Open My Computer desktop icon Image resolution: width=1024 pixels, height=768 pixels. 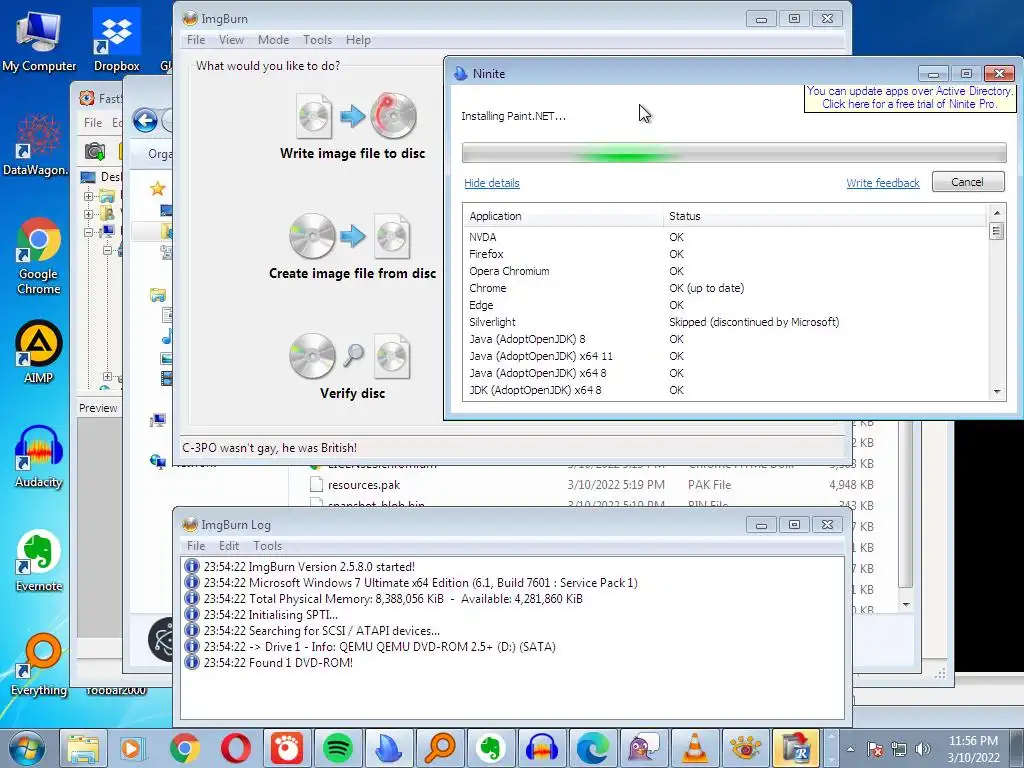tap(39, 40)
